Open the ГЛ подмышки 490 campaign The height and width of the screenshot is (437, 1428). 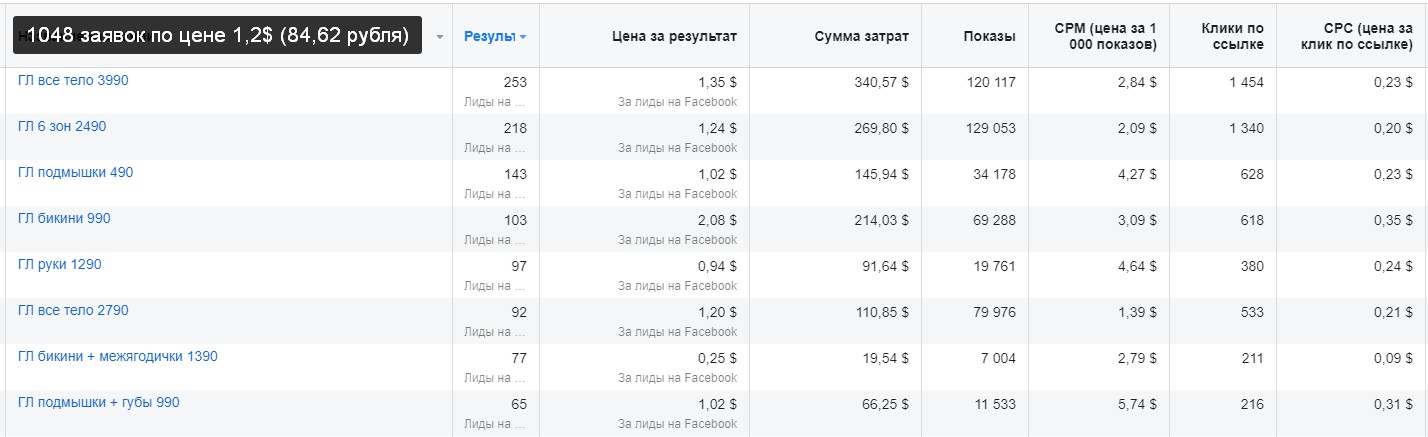point(75,172)
